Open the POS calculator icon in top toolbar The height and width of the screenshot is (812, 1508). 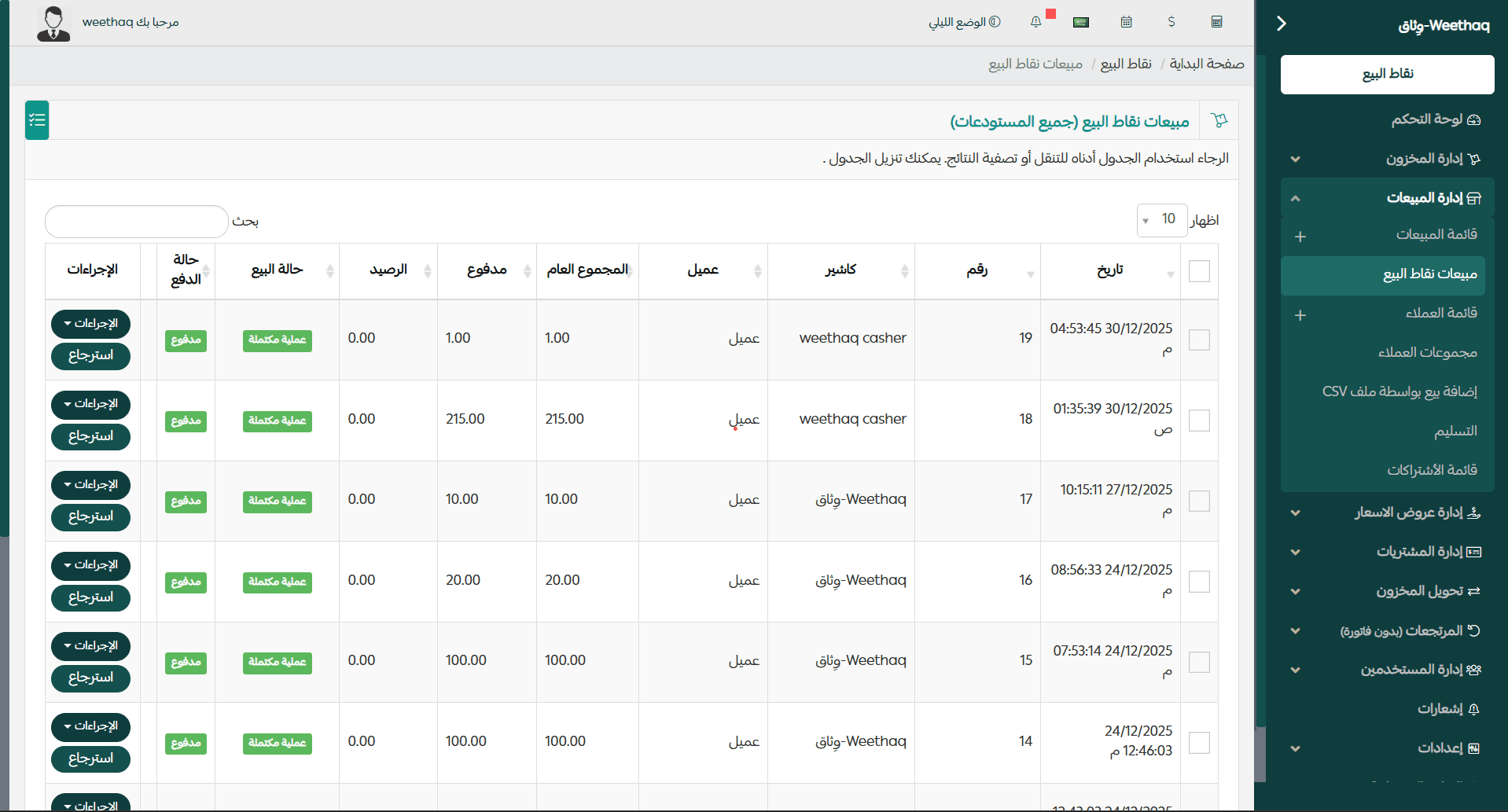[x=1216, y=22]
